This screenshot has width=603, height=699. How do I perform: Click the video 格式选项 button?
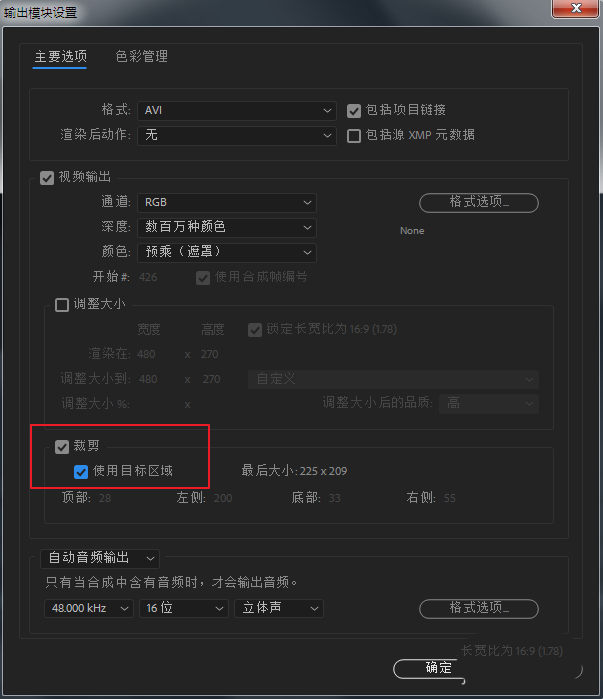click(x=479, y=202)
